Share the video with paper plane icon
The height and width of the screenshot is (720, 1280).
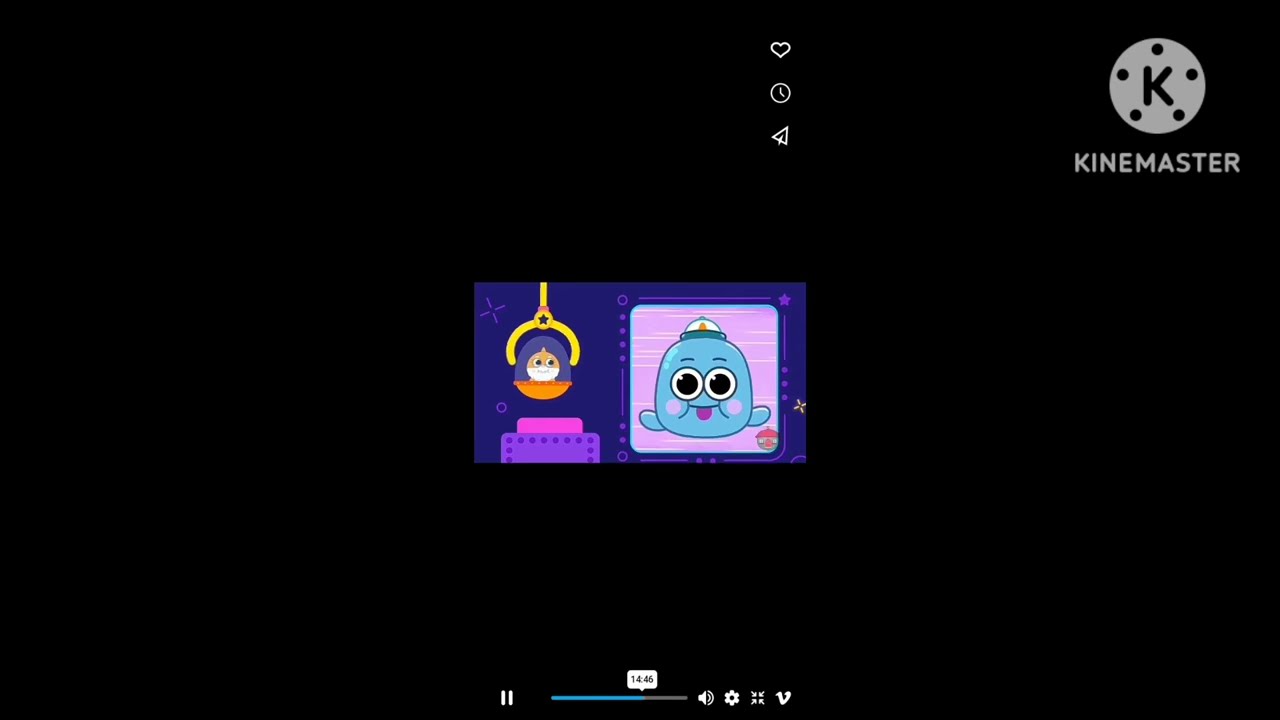(x=780, y=136)
